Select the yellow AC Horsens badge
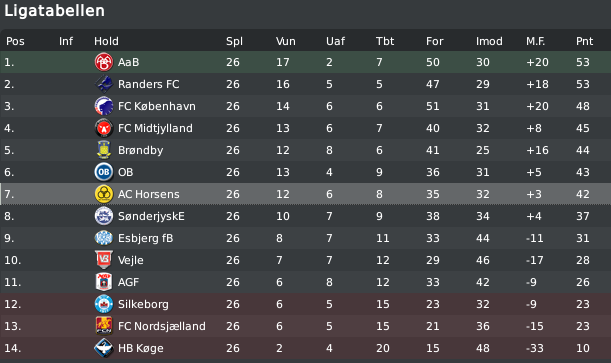This screenshot has height=363, width=611. point(104,194)
